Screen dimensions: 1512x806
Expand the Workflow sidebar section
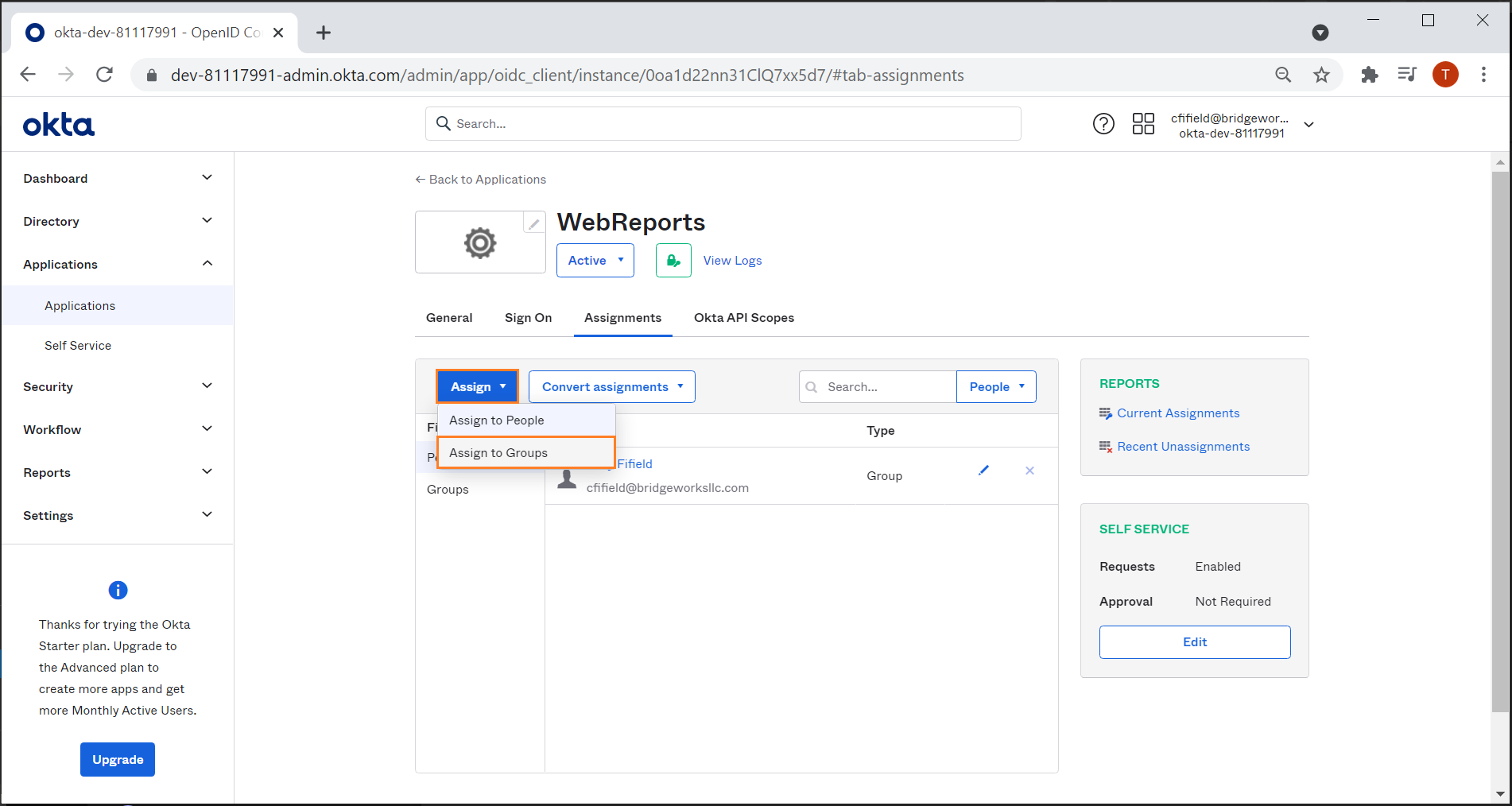(x=118, y=429)
